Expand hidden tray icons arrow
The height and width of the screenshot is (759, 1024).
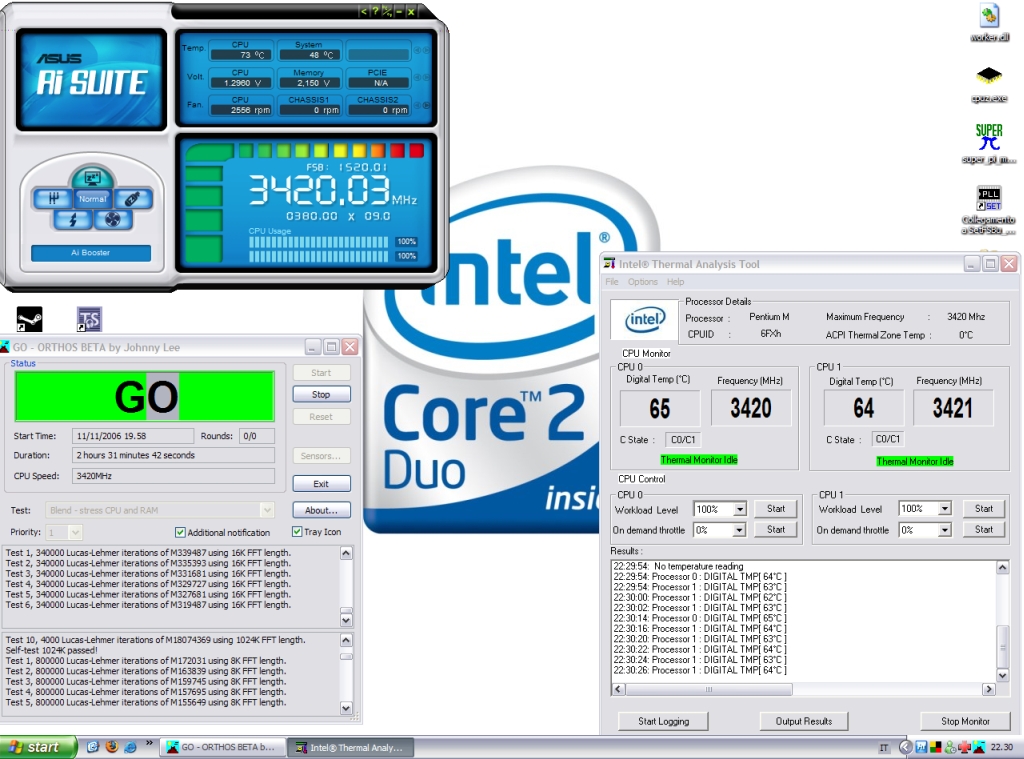point(905,747)
